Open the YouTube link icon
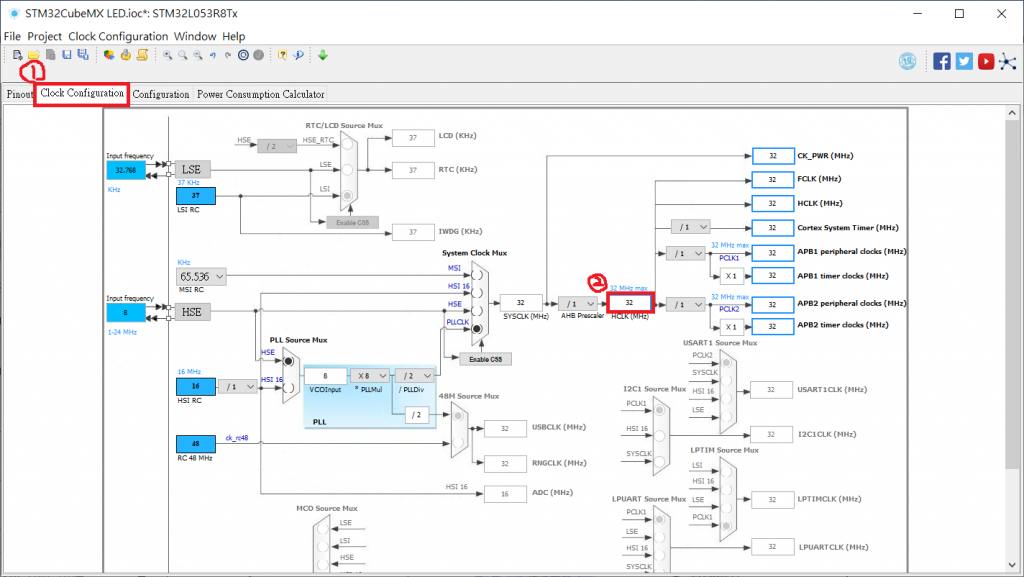 [986, 61]
